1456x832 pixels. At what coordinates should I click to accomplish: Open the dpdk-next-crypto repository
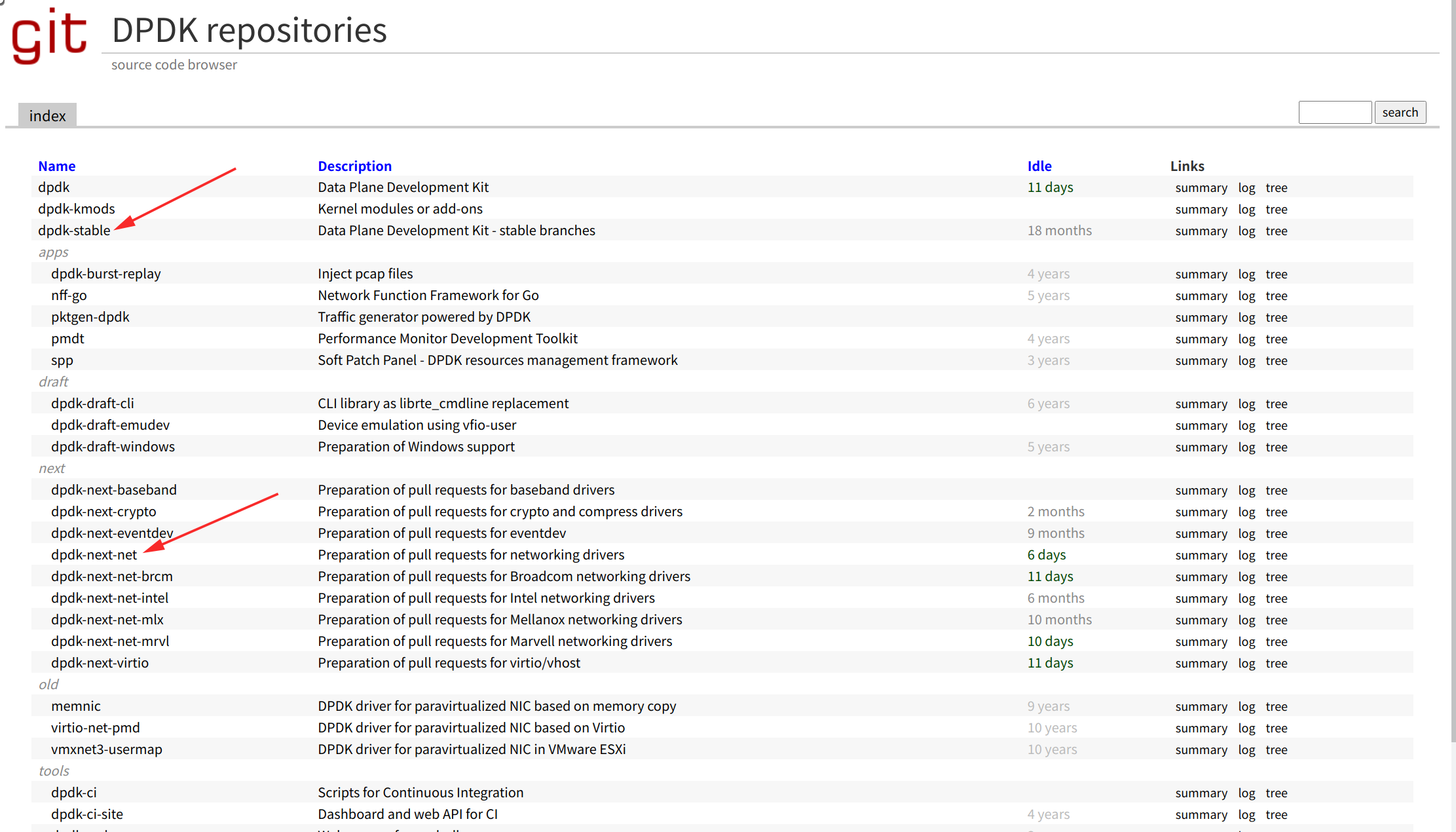pos(103,512)
